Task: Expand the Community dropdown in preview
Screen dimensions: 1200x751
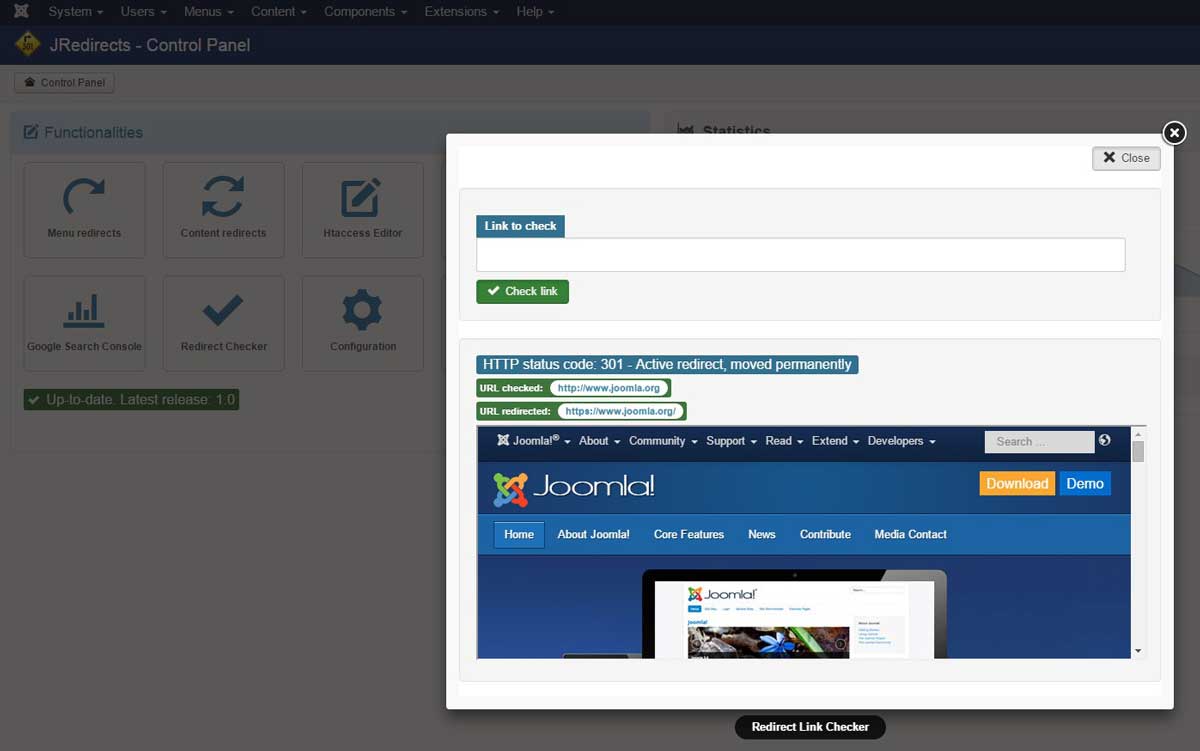Action: pyautogui.click(x=663, y=441)
